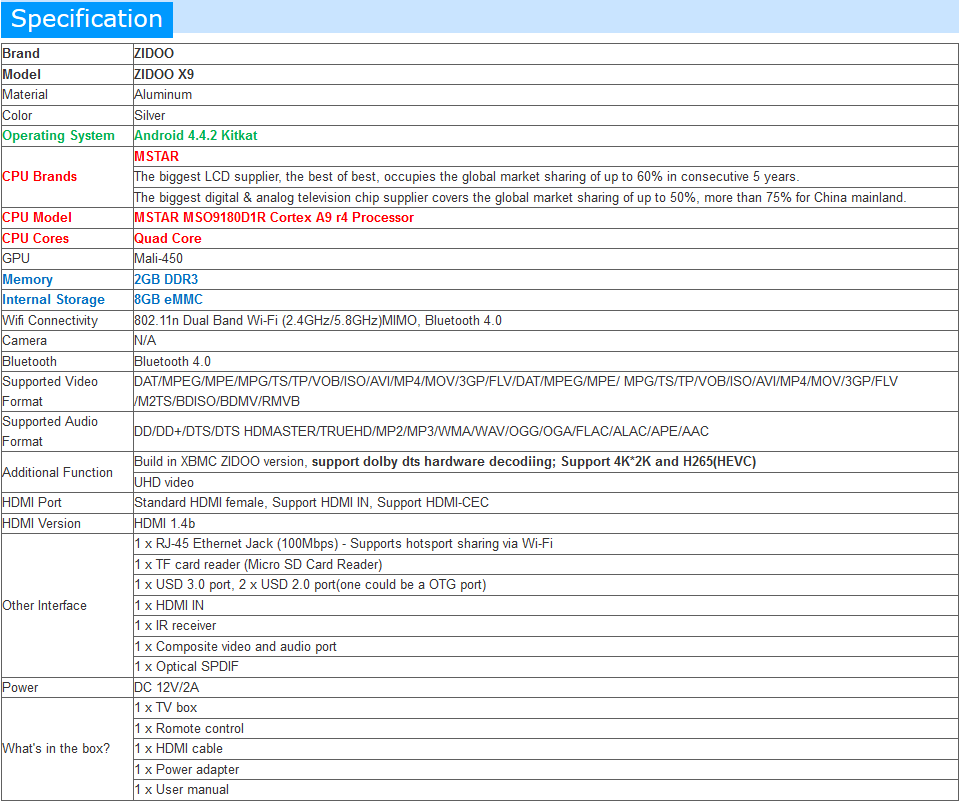Select the 'Camera' row label
This screenshot has height=804, width=961.
pyautogui.click(x=25, y=341)
